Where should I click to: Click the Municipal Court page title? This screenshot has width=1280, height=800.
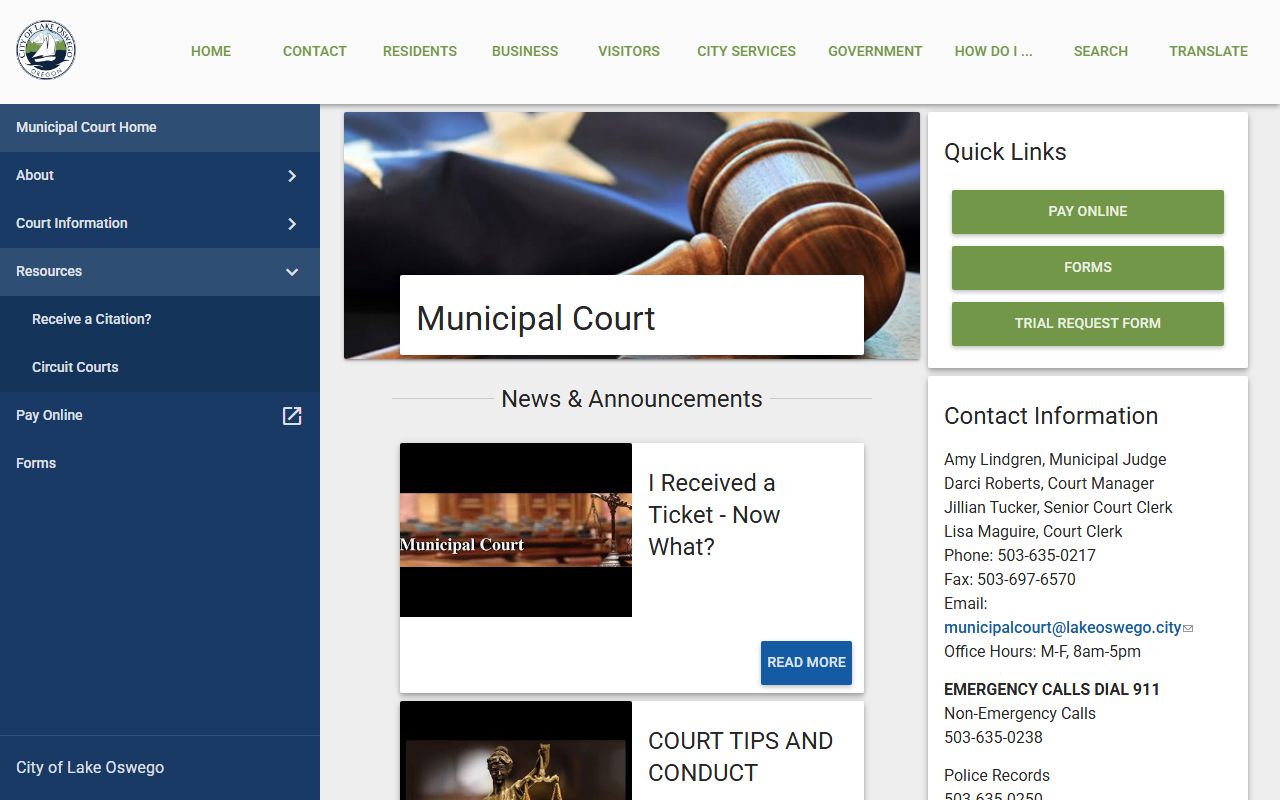point(536,319)
